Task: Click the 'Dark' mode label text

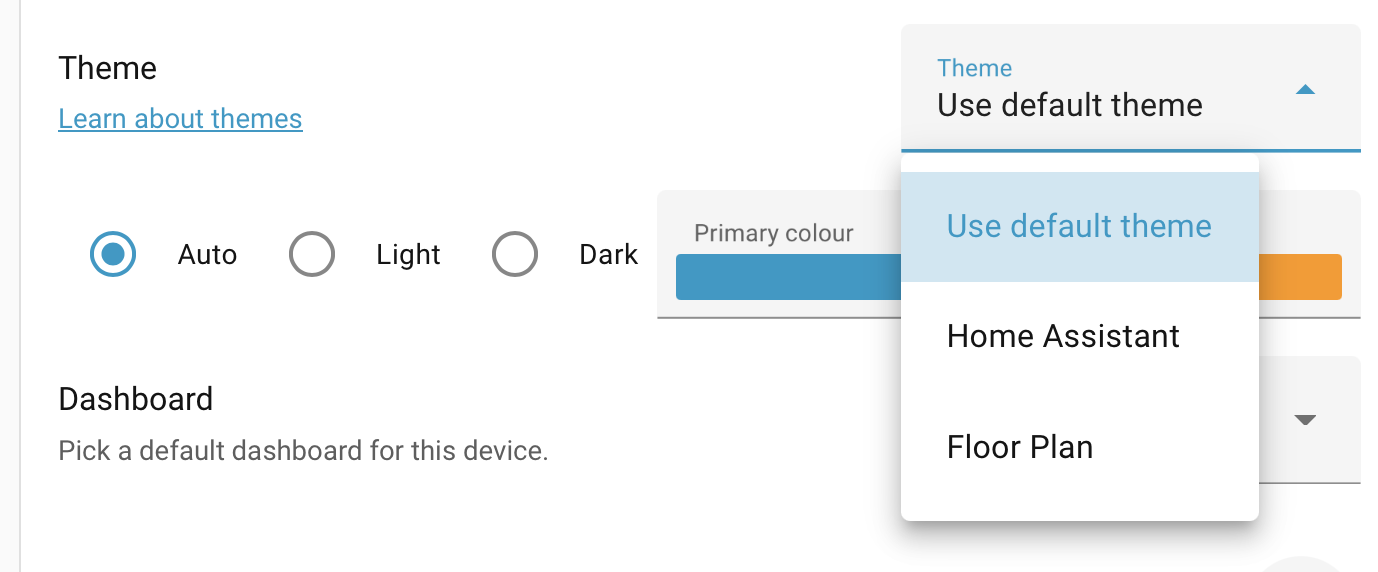Action: 608,255
